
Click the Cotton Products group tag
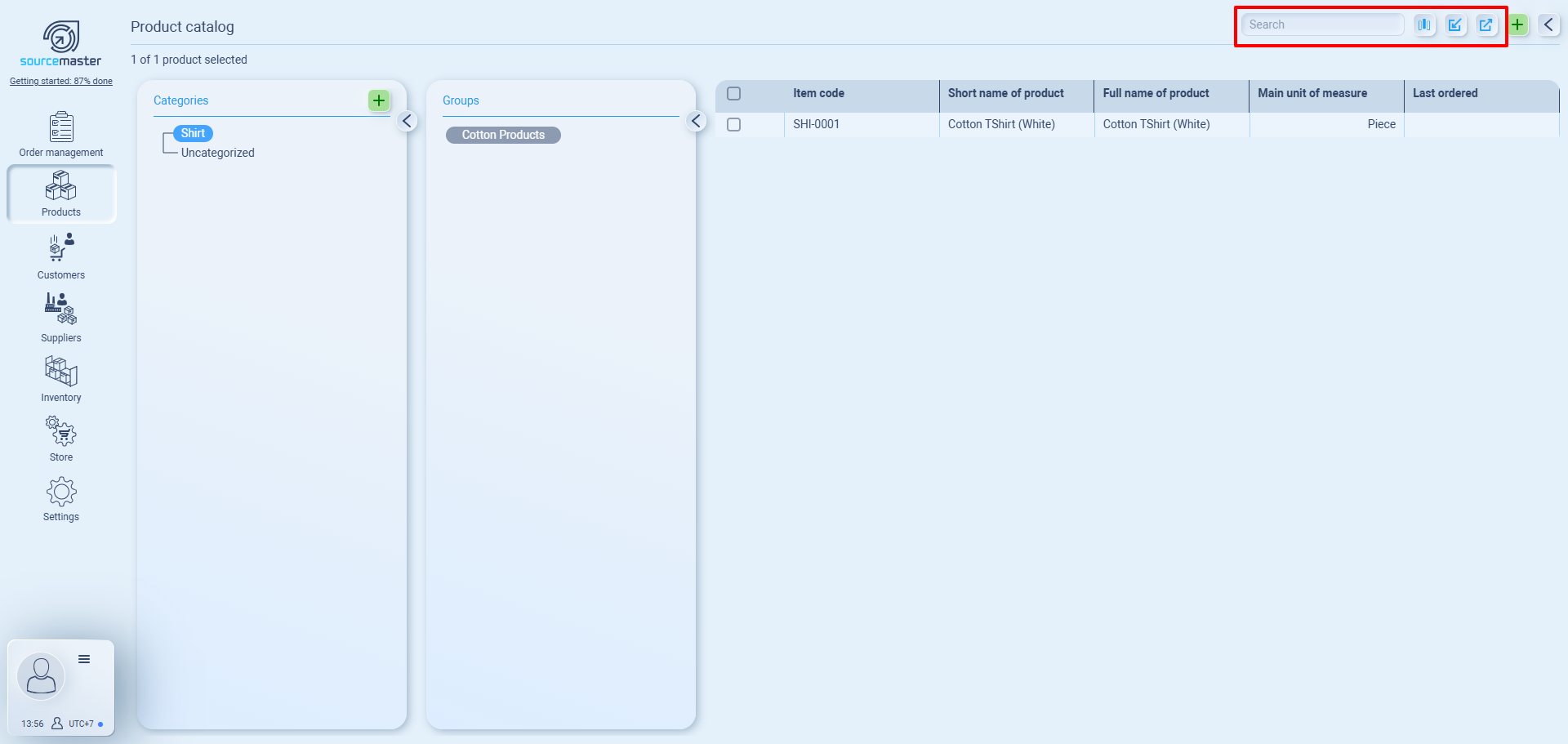(503, 135)
